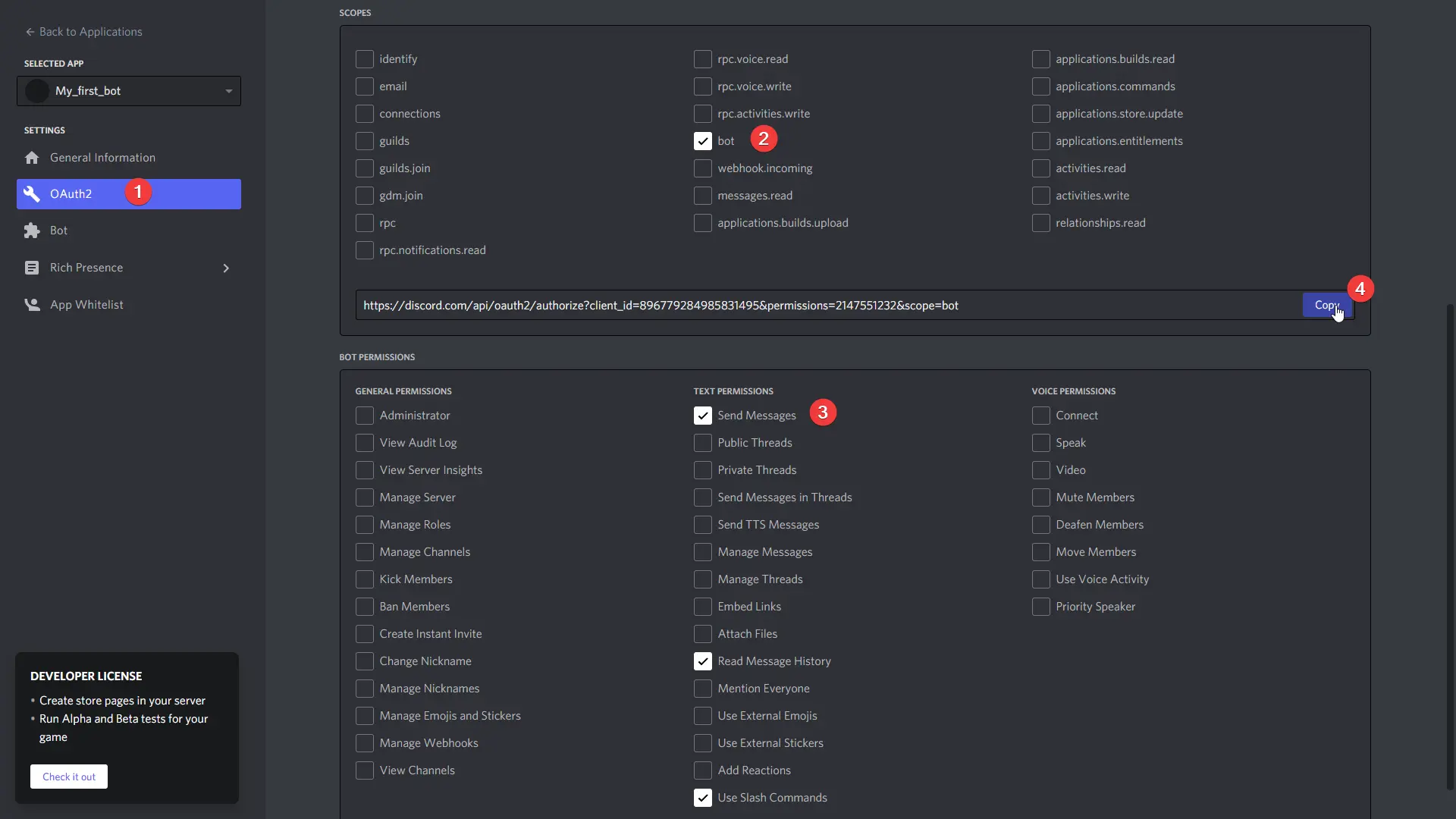This screenshot has width=1456, height=819.
Task: Enable the Administrator permission checkbox
Action: pos(365,416)
